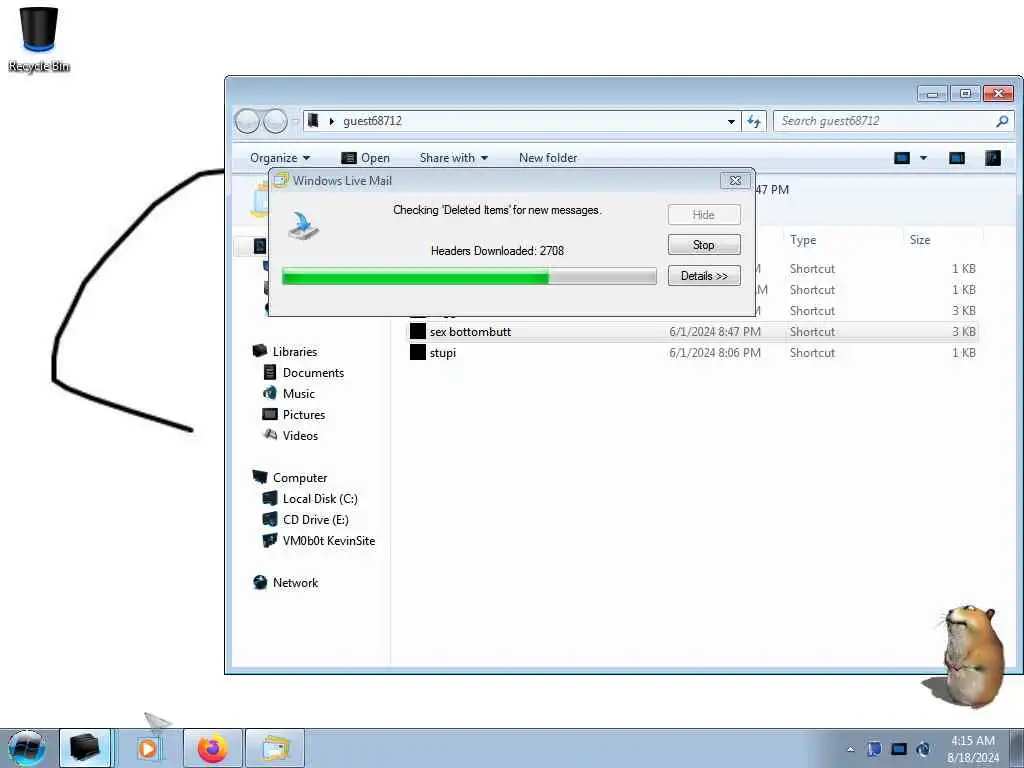This screenshot has height=768, width=1024.
Task: Expand the address bar history dropdown
Action: point(731,121)
